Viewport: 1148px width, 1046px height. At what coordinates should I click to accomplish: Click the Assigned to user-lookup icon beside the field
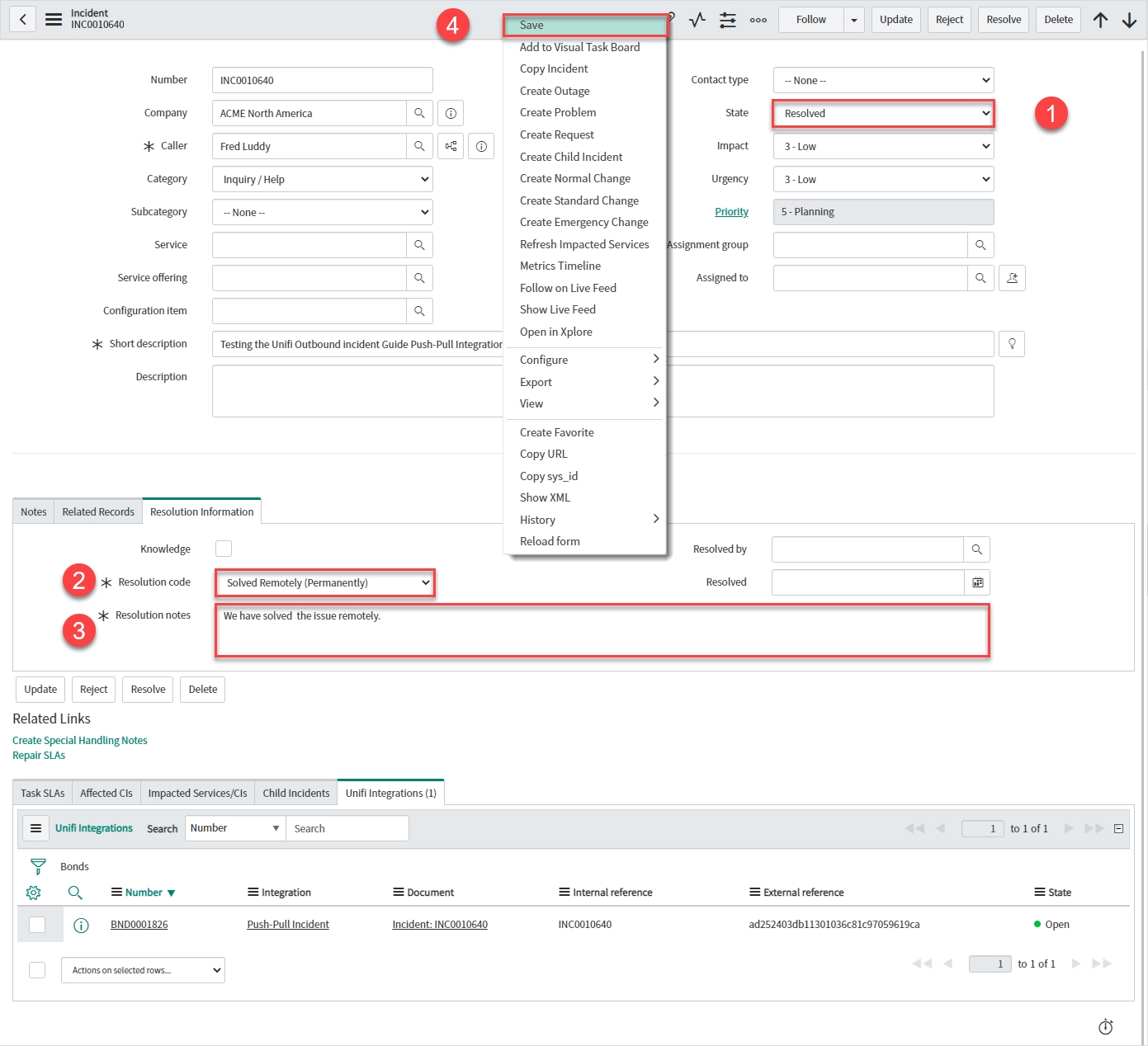tap(1012, 278)
